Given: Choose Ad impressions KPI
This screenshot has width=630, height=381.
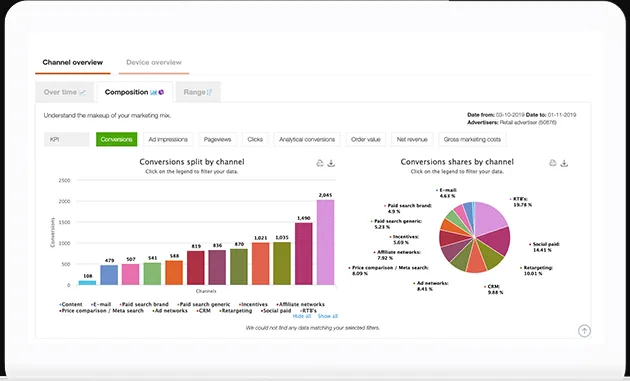Looking at the screenshot, I should click(168, 139).
